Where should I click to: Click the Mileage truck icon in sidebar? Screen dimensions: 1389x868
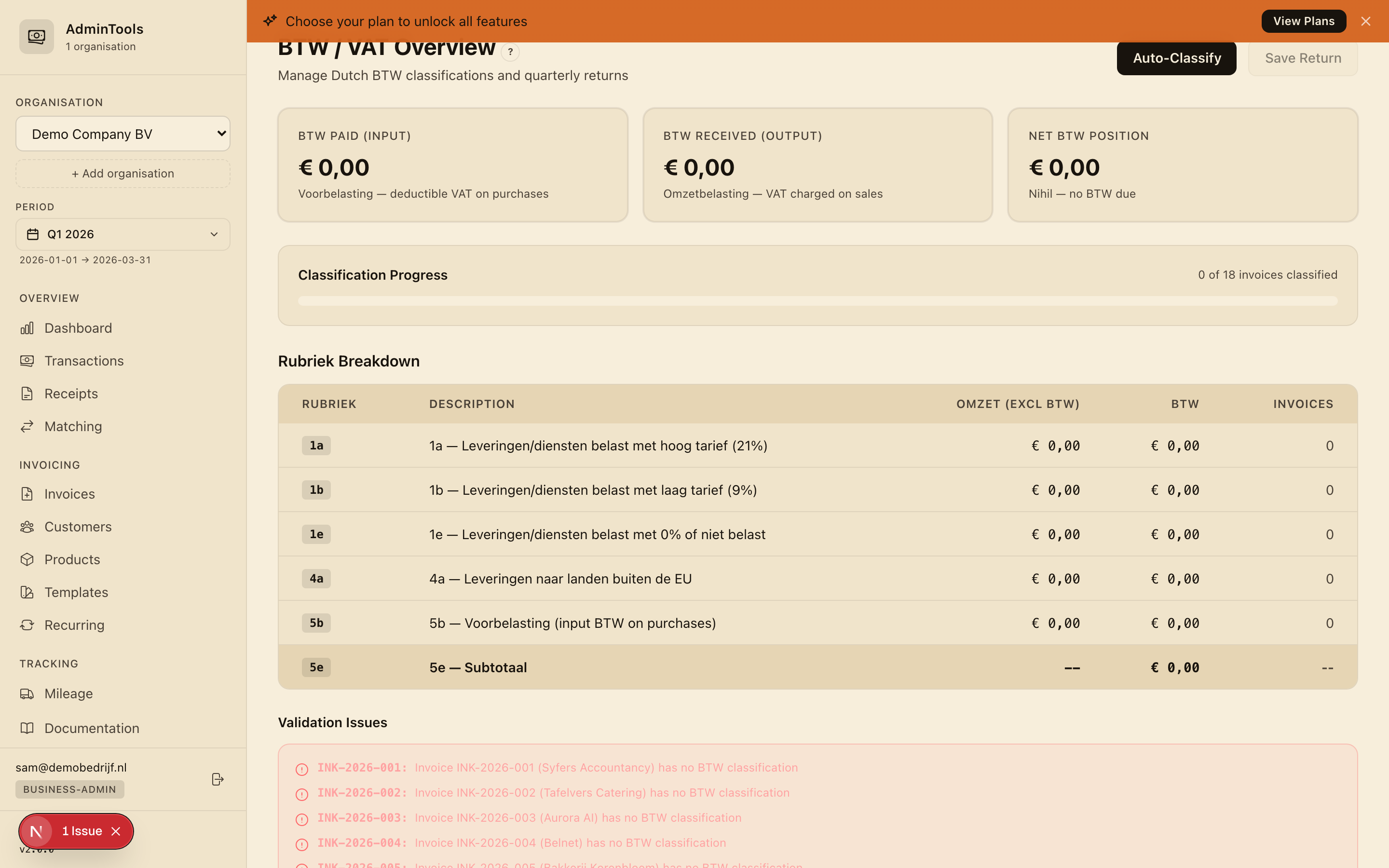27,693
